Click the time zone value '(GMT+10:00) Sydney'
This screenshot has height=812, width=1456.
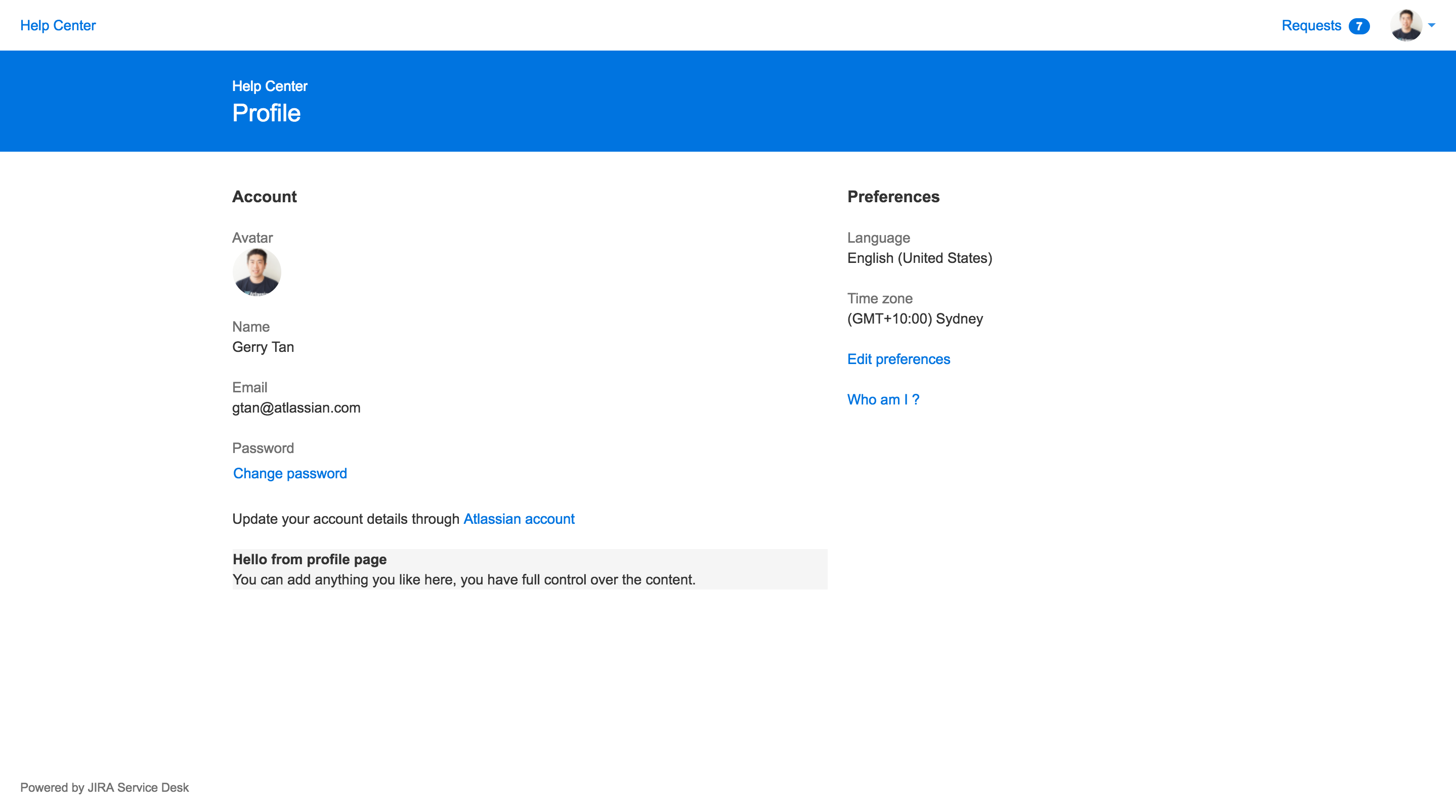click(915, 319)
